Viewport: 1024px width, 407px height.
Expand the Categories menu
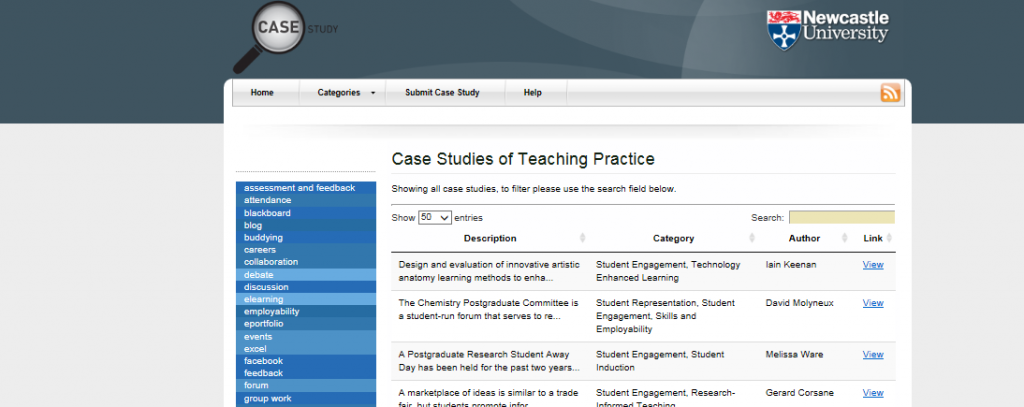(x=346, y=93)
